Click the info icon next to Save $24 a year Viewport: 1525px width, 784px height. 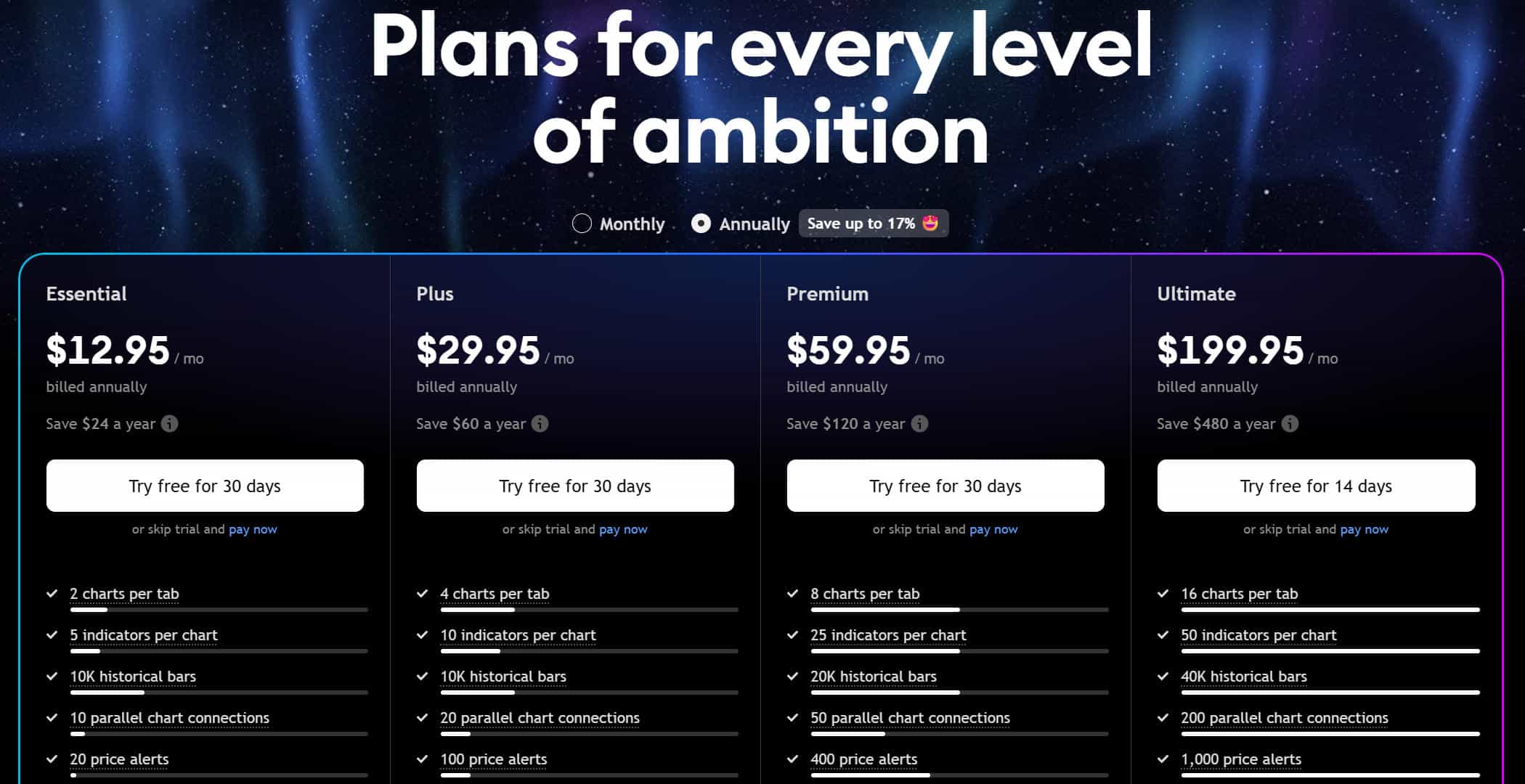169,424
